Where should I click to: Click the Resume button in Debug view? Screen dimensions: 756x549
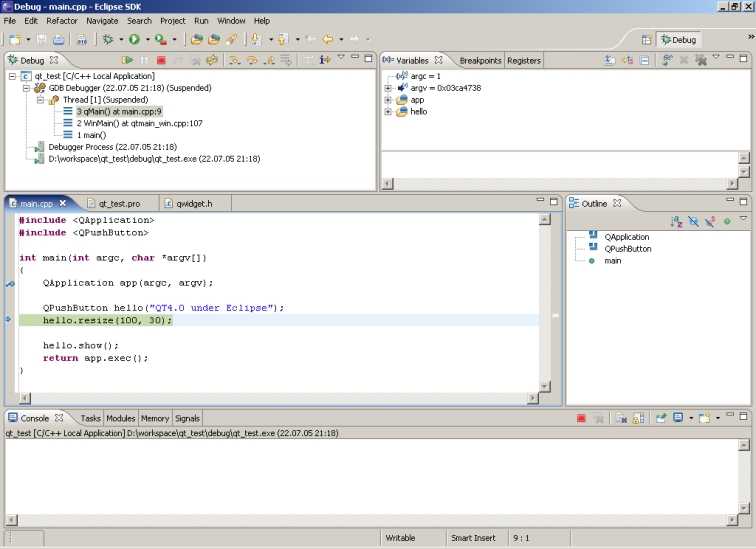pos(127,60)
